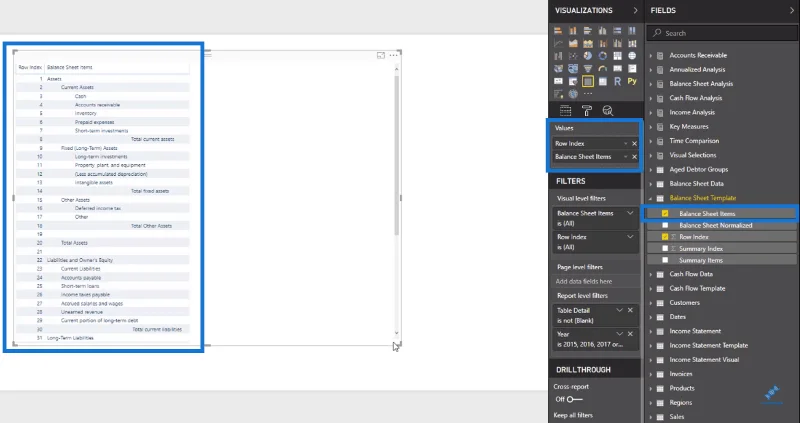
Task: Toggle the Cross-report drillthrough switch
Action: [574, 399]
